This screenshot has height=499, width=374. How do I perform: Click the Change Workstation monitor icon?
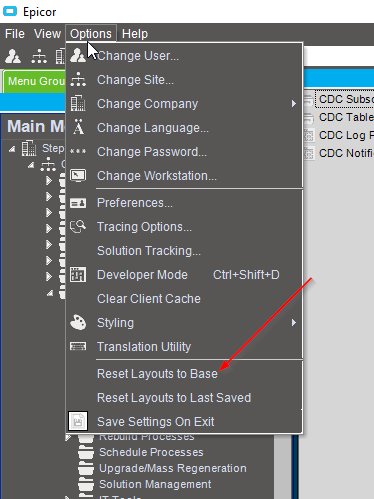point(78,175)
